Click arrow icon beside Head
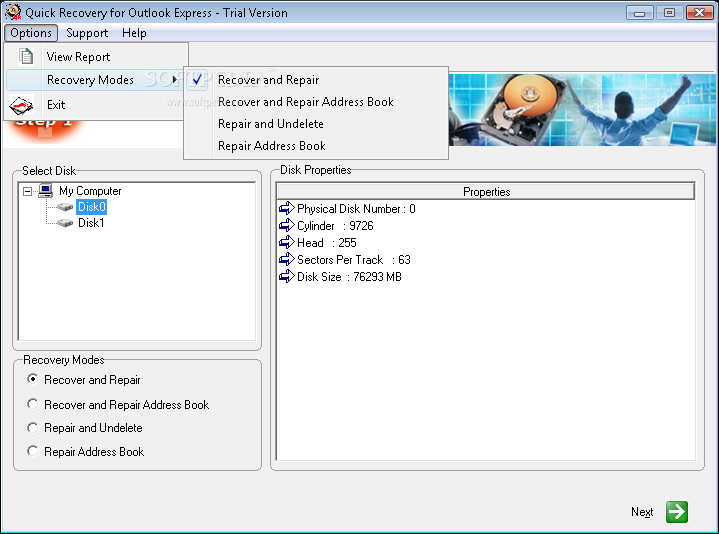 (x=287, y=242)
